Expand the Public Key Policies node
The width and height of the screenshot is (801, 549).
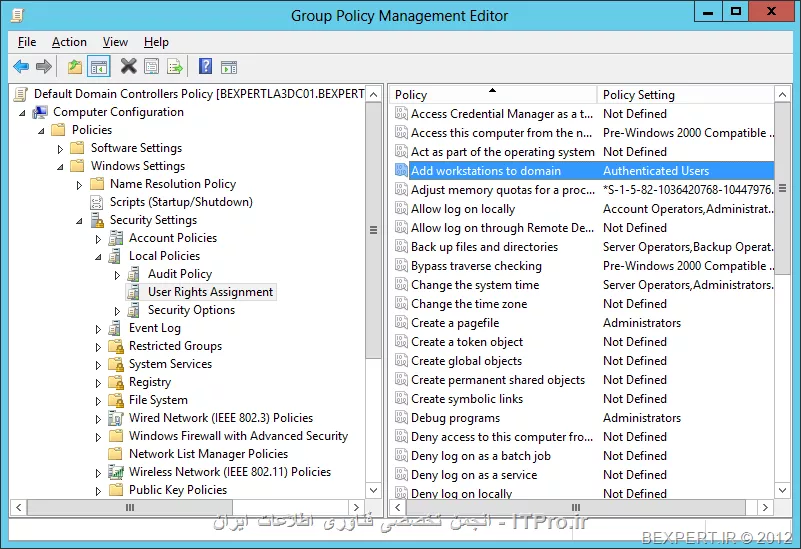tap(98, 490)
